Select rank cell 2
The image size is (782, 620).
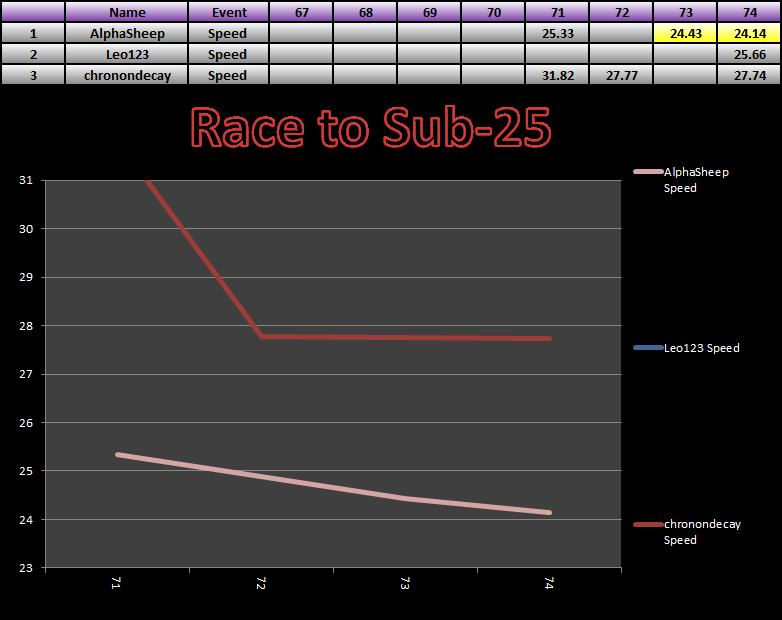pos(33,54)
